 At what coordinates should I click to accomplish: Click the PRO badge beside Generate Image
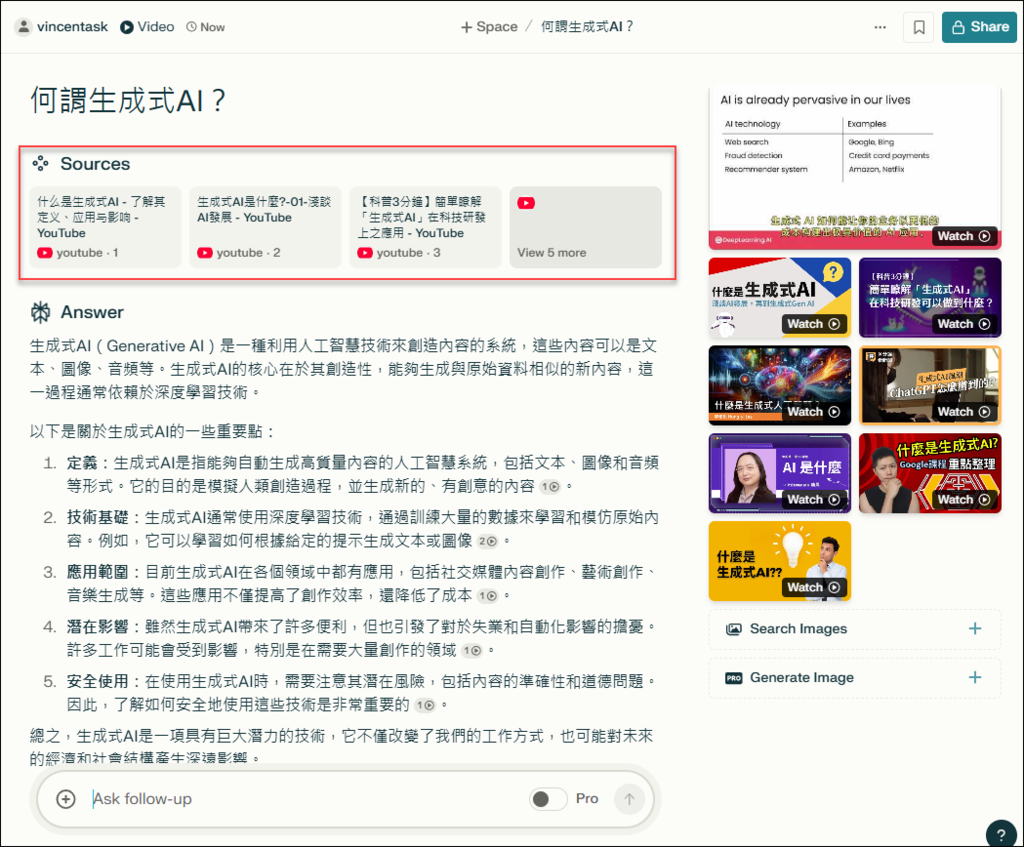[734, 679]
